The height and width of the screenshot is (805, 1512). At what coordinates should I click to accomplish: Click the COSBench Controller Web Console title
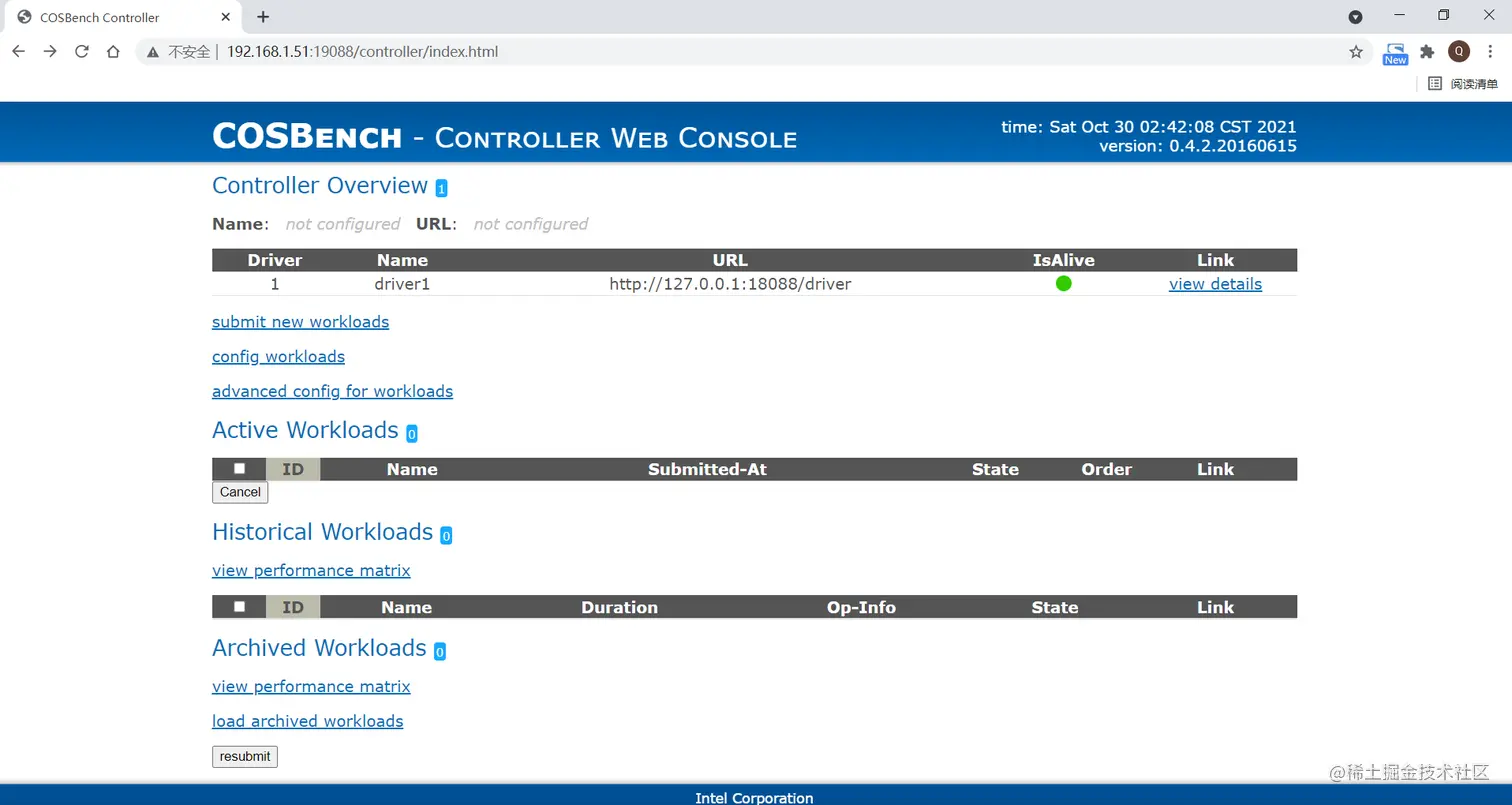pos(504,136)
